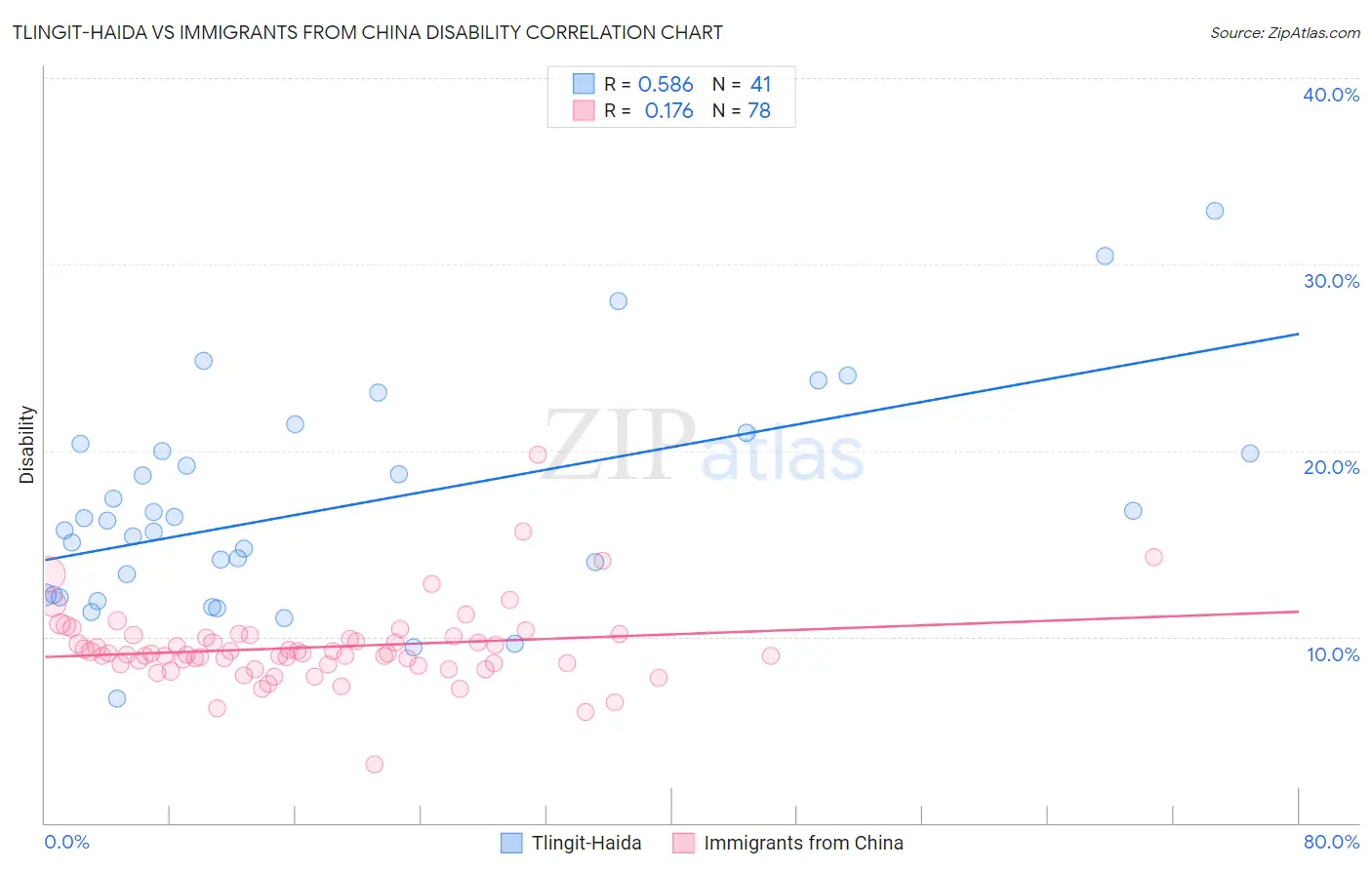The width and height of the screenshot is (1372, 870).
Task: Click the R = 0.586 correlation value
Action: pyautogui.click(x=649, y=84)
